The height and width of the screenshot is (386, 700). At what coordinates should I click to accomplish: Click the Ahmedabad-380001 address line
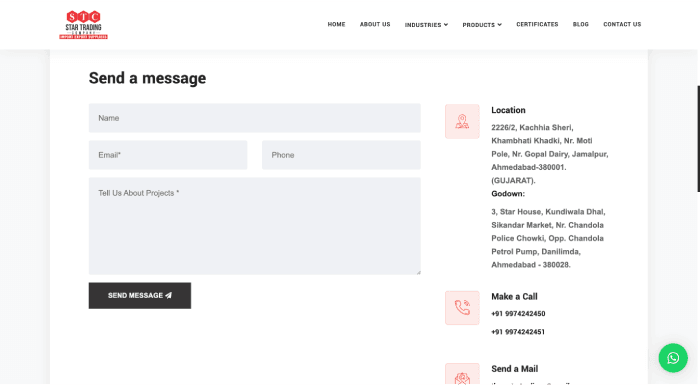(x=529, y=167)
